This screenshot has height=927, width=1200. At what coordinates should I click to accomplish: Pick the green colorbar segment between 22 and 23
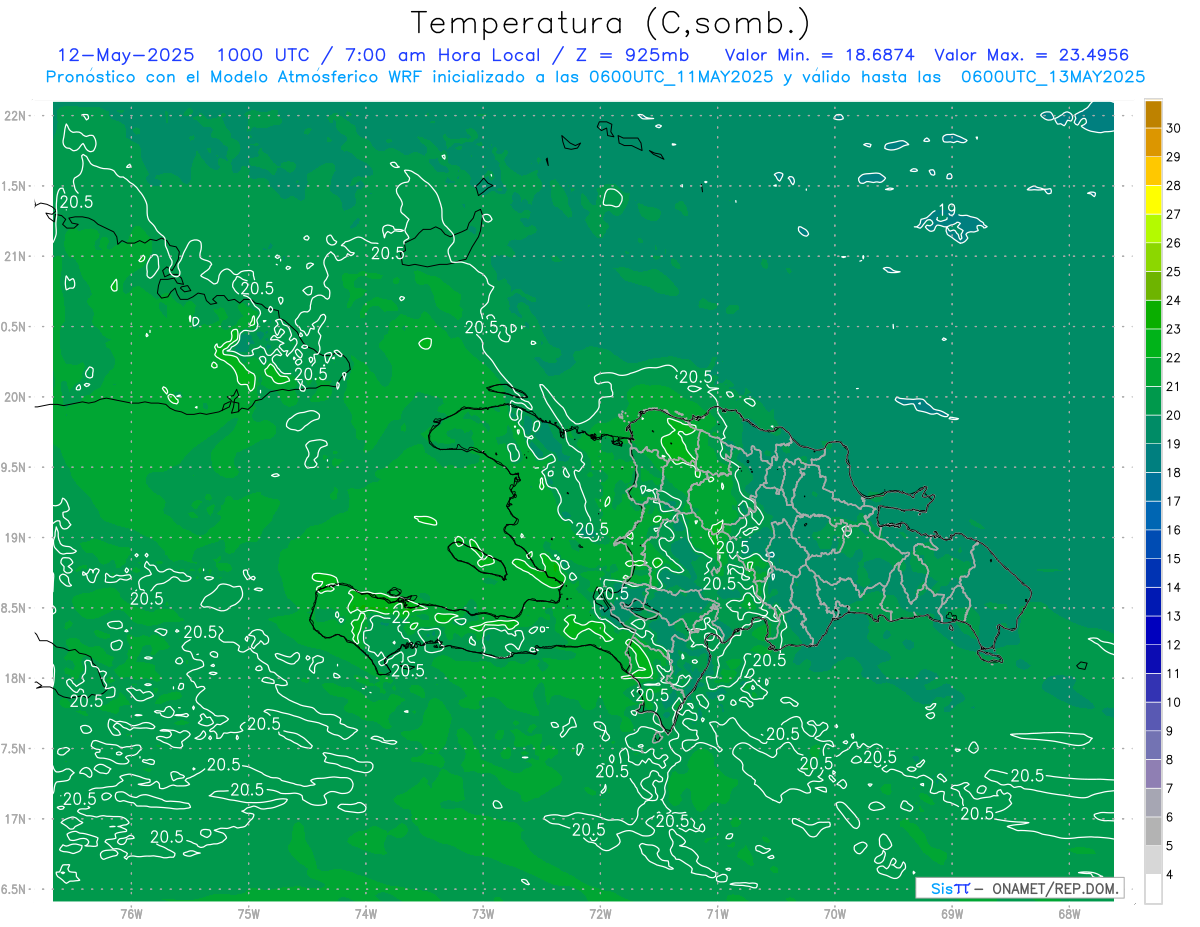coord(1153,344)
